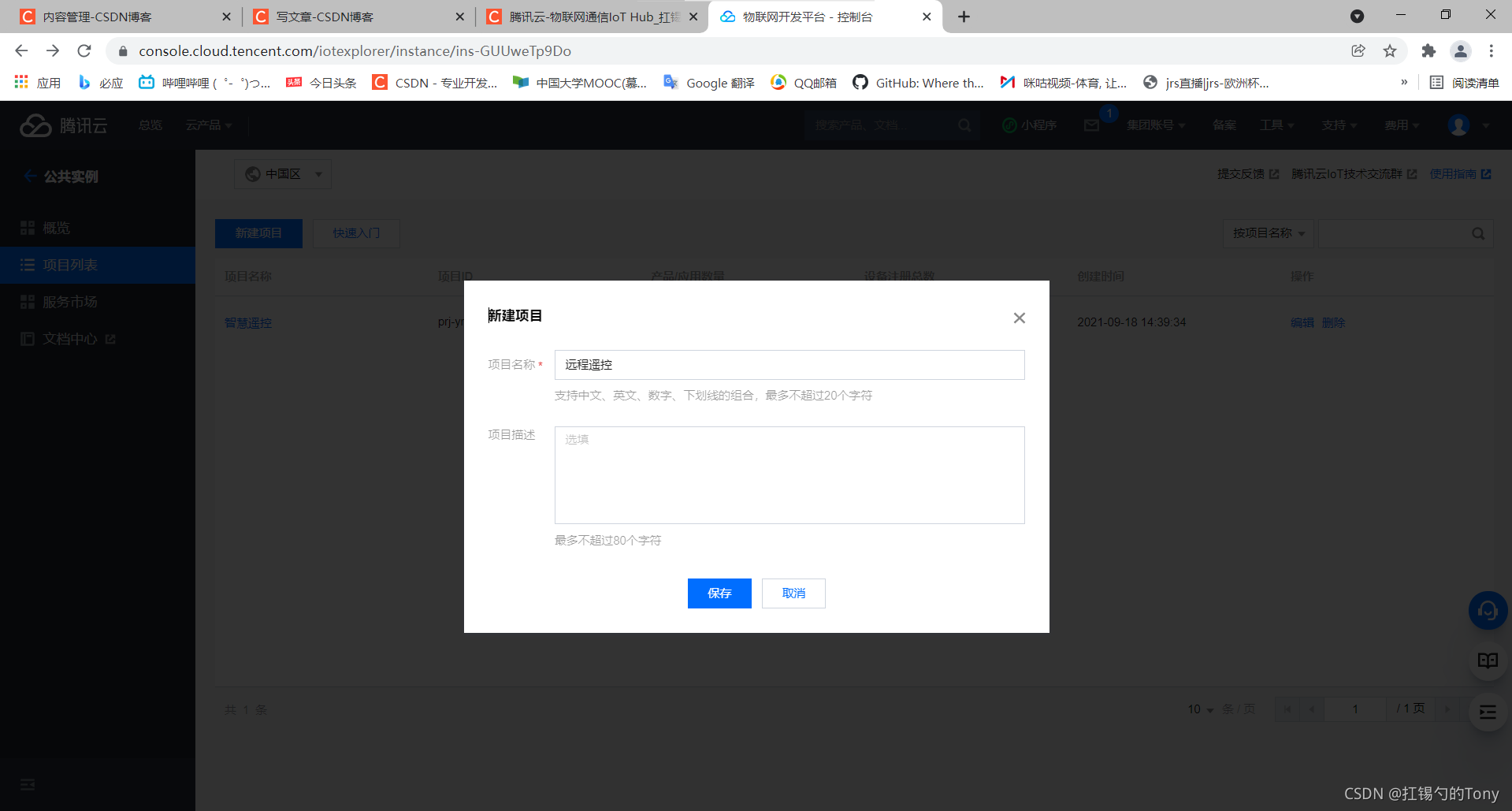
Task: Click inside the 项目描述 text area
Action: point(789,474)
